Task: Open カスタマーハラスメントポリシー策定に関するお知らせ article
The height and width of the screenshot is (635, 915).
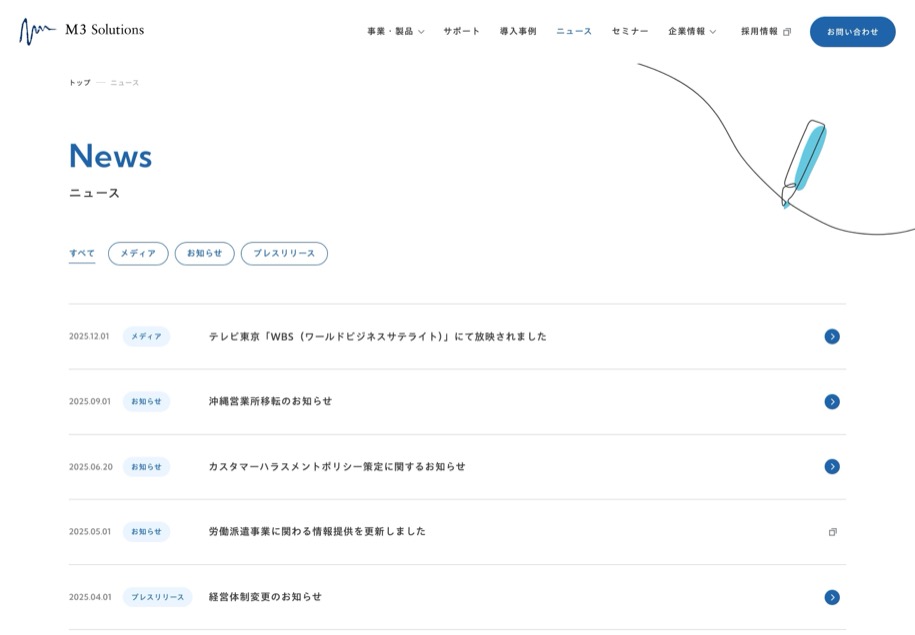Action: 337,466
